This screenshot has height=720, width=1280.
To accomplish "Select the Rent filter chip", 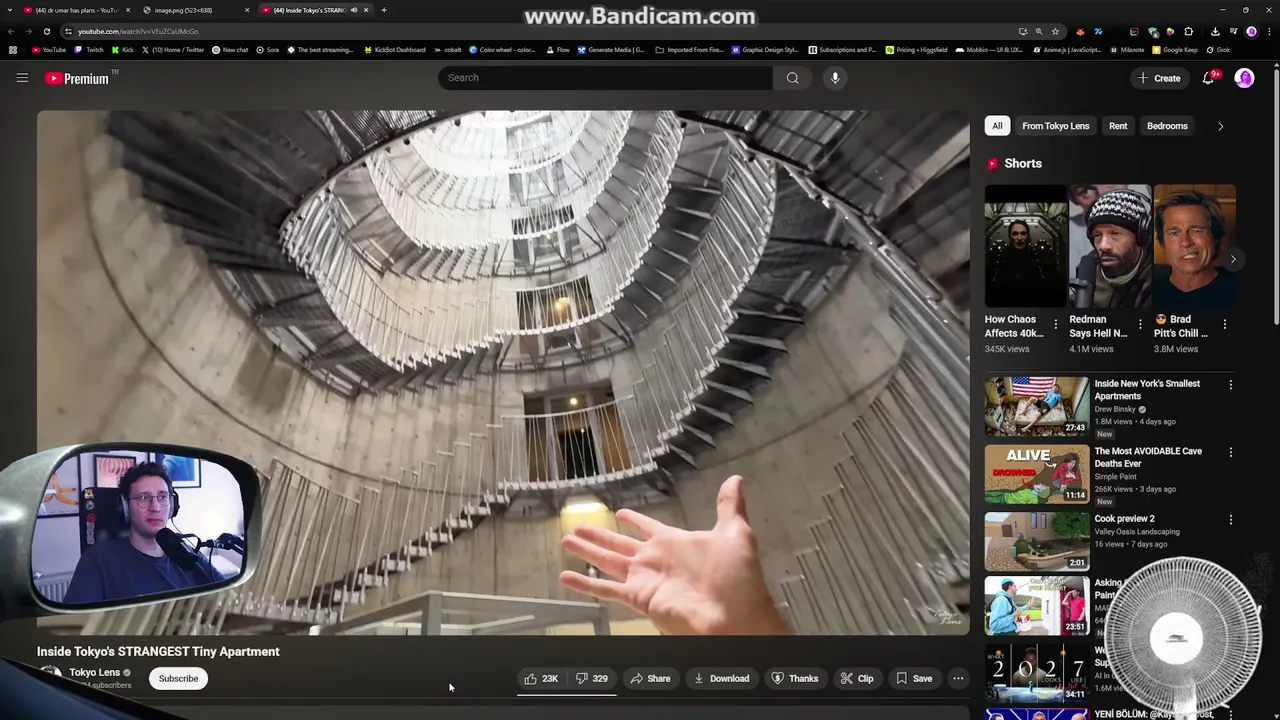I will (x=1118, y=126).
